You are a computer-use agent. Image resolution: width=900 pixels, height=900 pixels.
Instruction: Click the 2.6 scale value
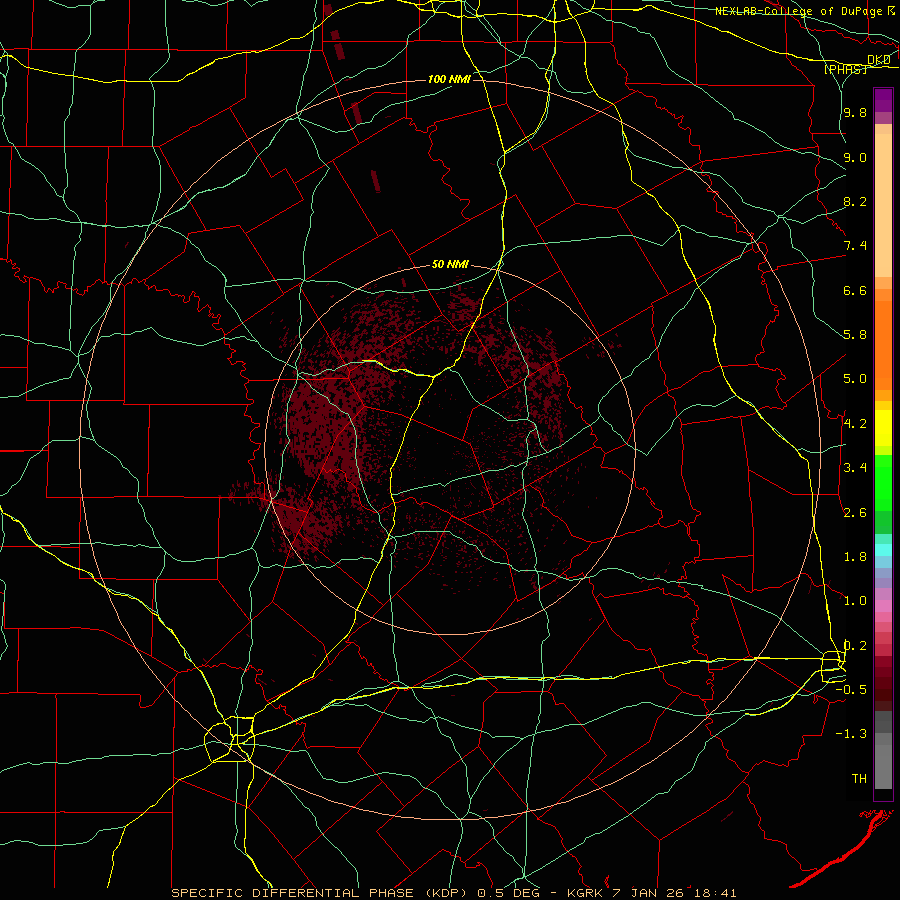tap(855, 513)
